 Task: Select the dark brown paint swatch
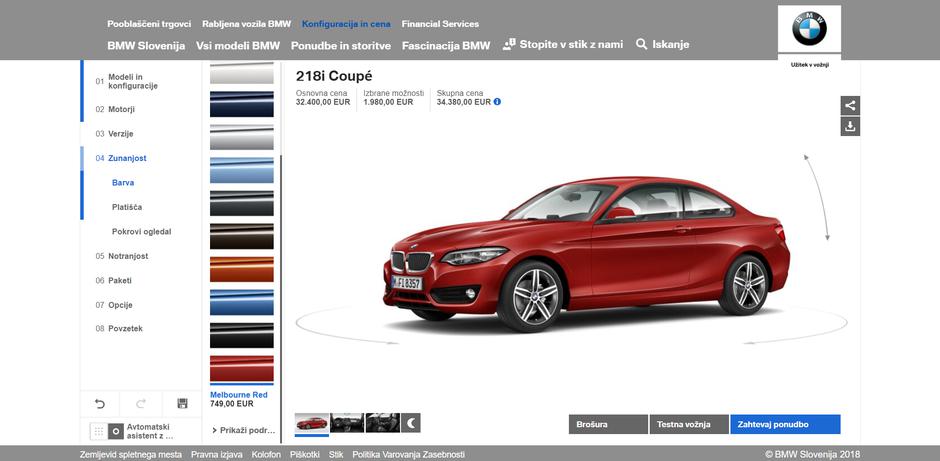[x=242, y=236]
